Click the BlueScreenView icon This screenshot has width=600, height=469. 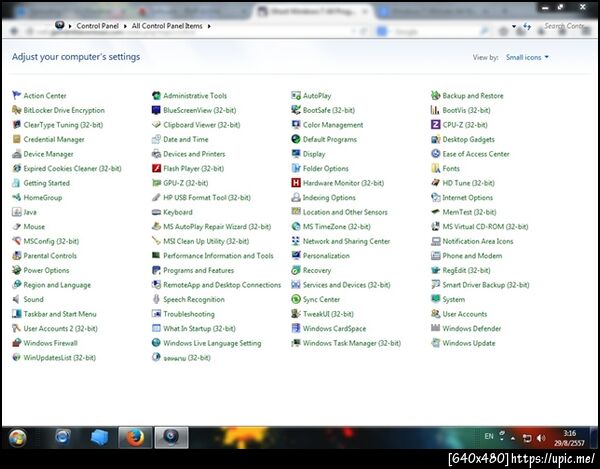tap(156, 110)
